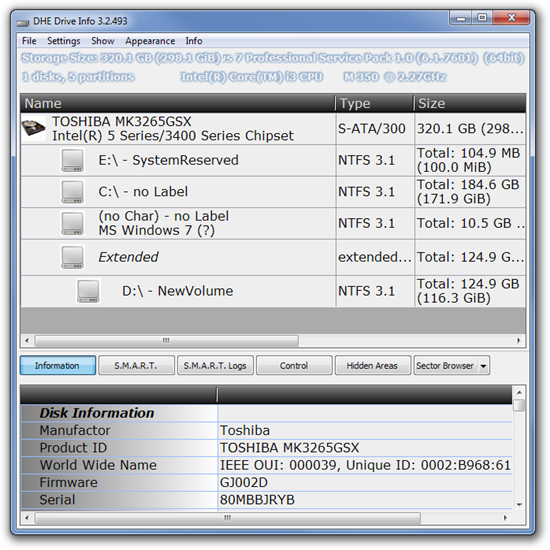Open the Info menu
Viewport: 550px width, 550px height.
[194, 41]
